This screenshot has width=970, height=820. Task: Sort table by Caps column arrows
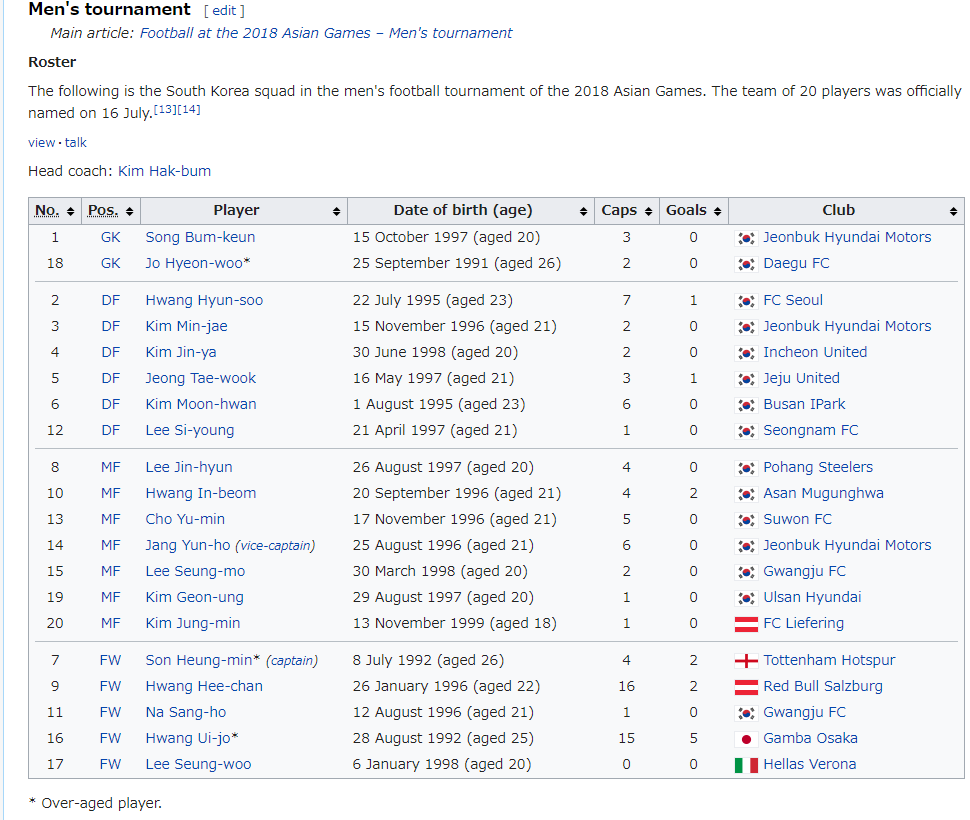click(x=648, y=211)
